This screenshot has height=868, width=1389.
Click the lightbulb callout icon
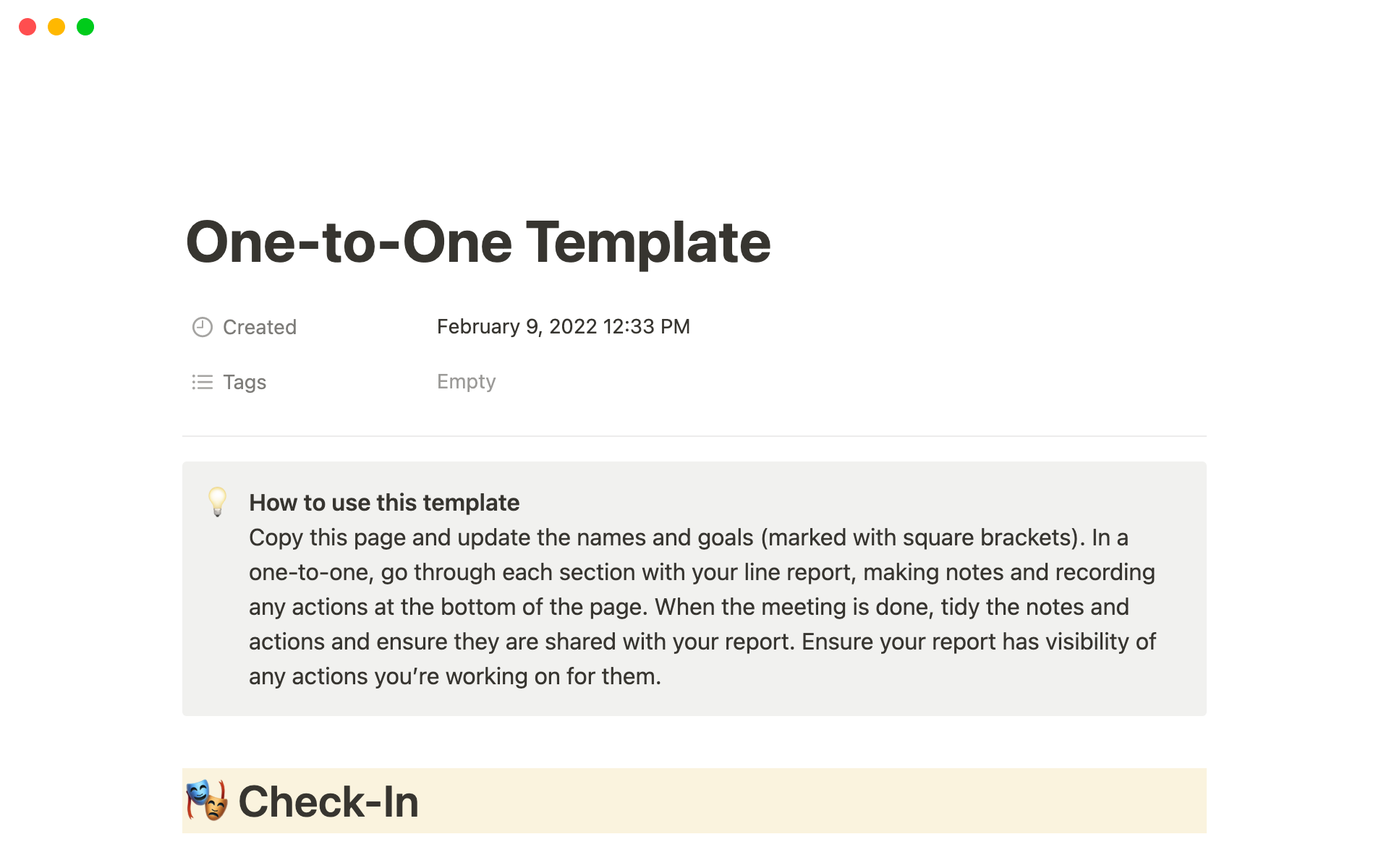coord(217,501)
